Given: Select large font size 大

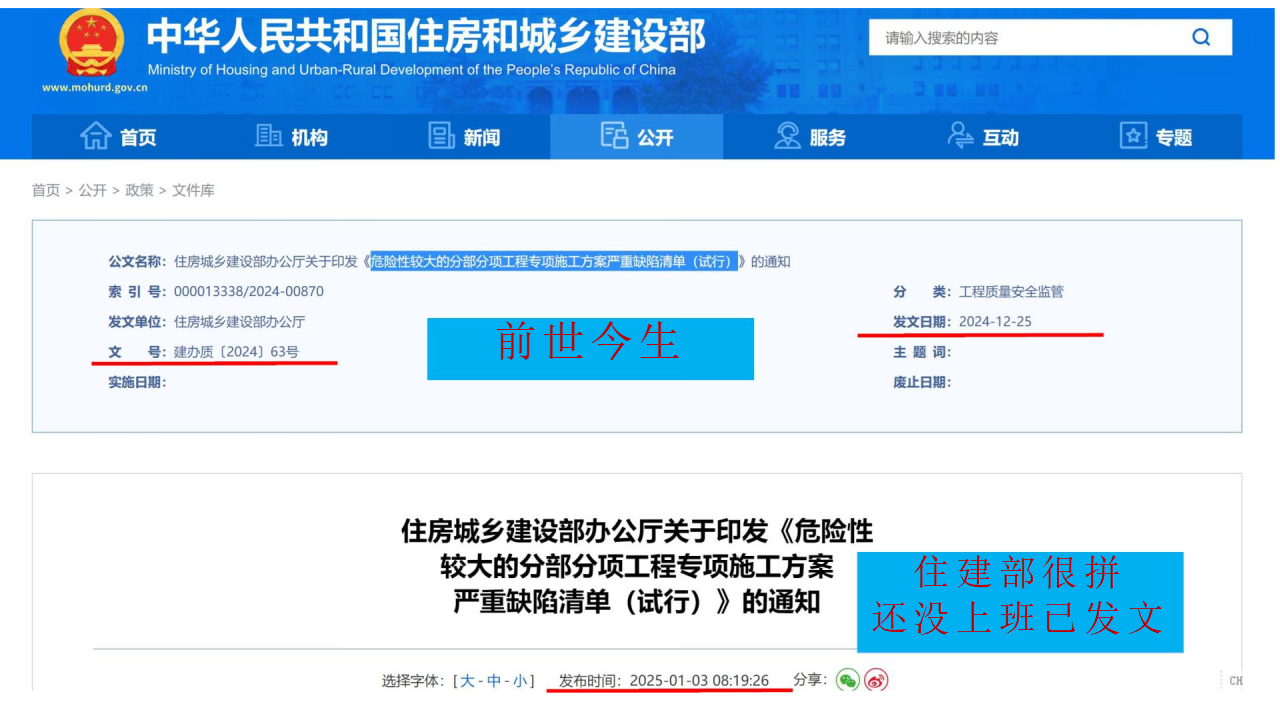Looking at the screenshot, I should click(467, 682).
